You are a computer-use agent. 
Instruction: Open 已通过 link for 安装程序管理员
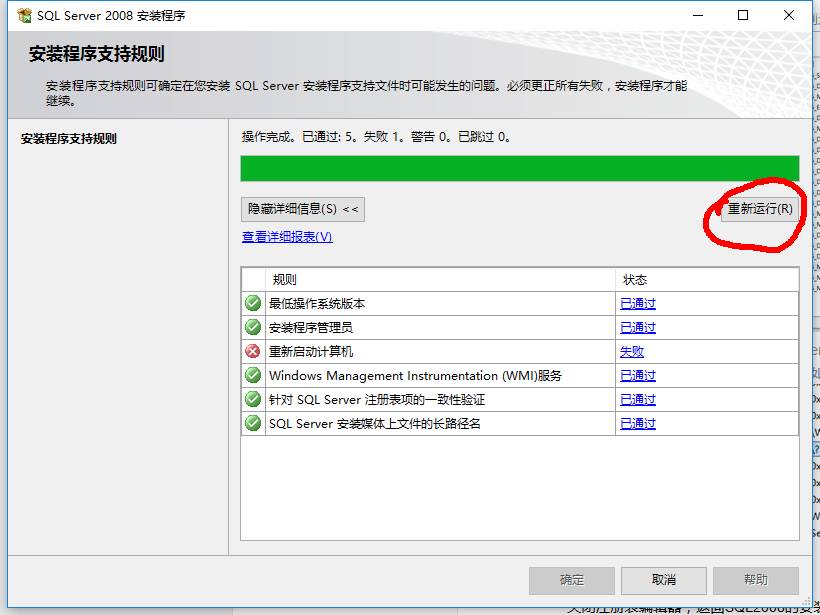click(638, 328)
